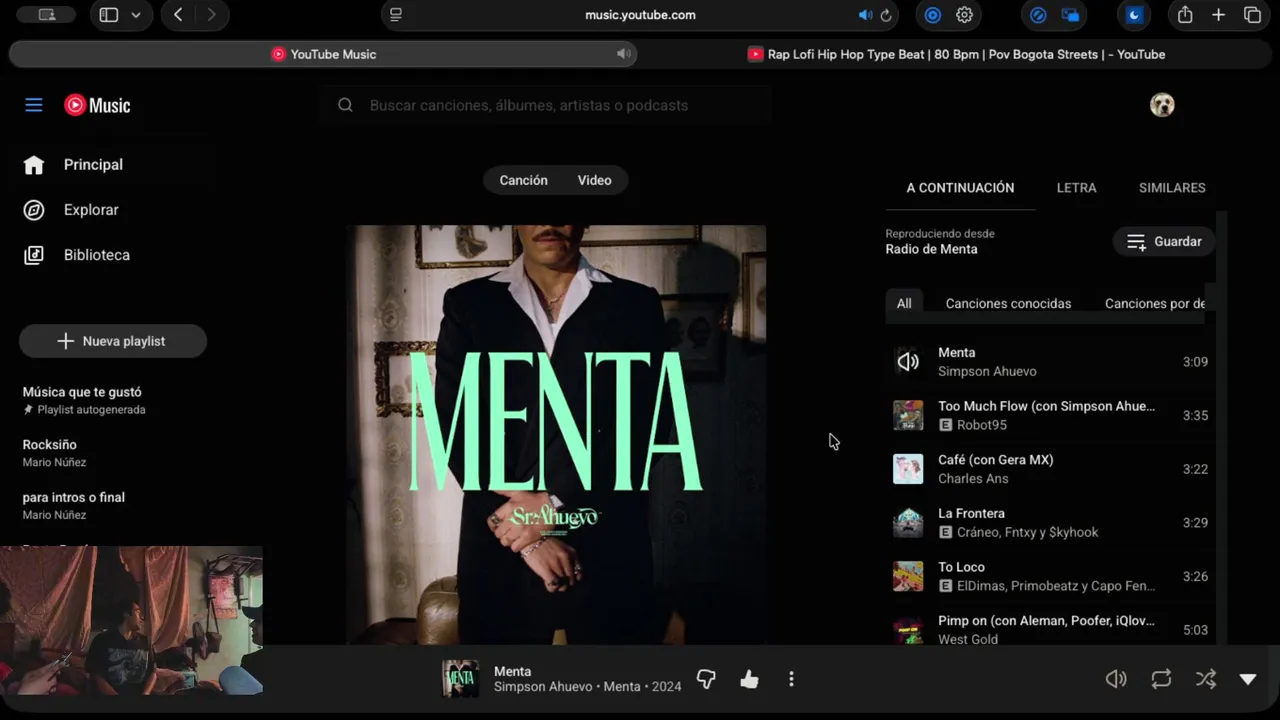
Task: Click the Menta album cover artwork
Action: [556, 434]
